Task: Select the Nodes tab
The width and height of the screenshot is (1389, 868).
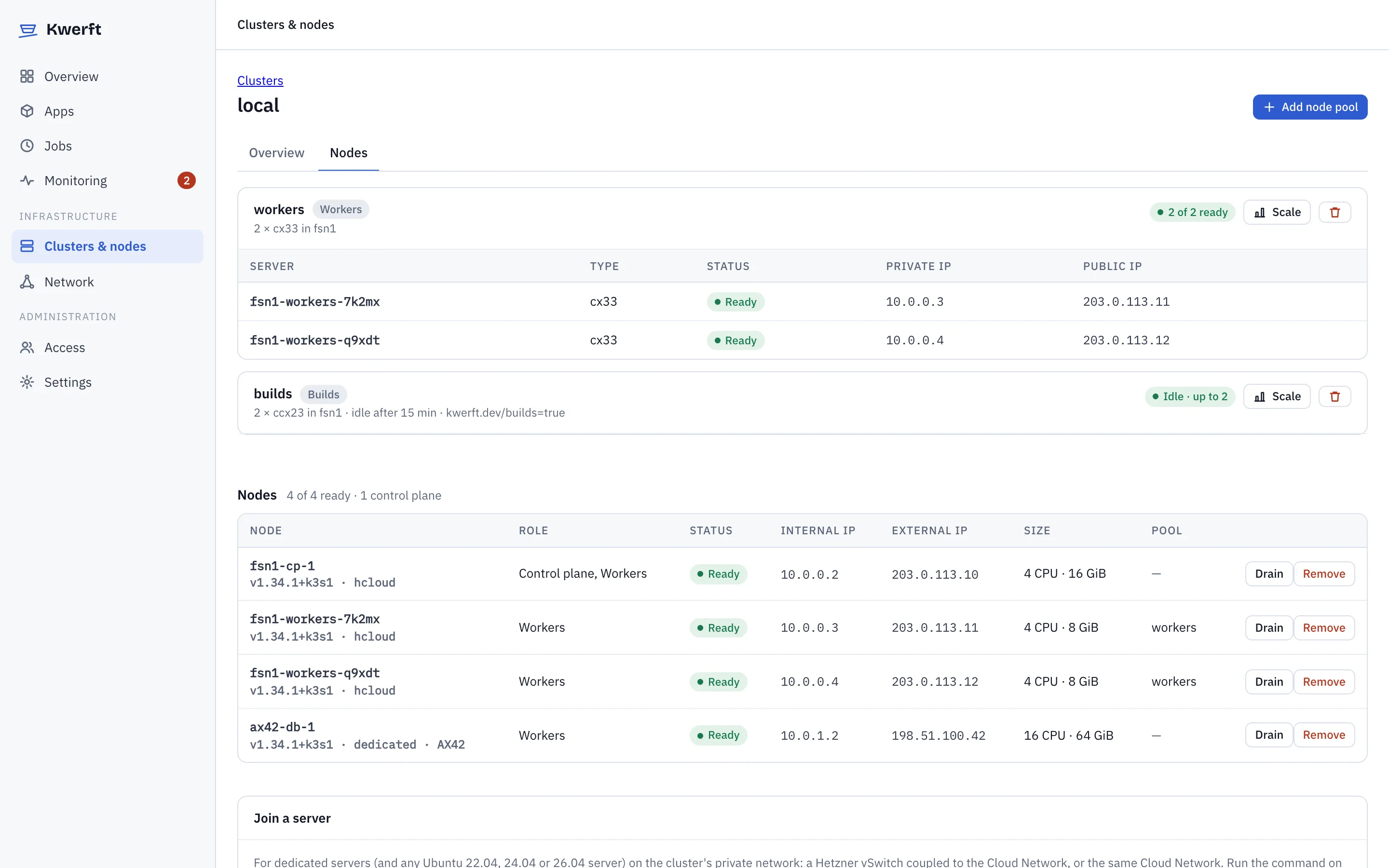Action: pos(348,153)
